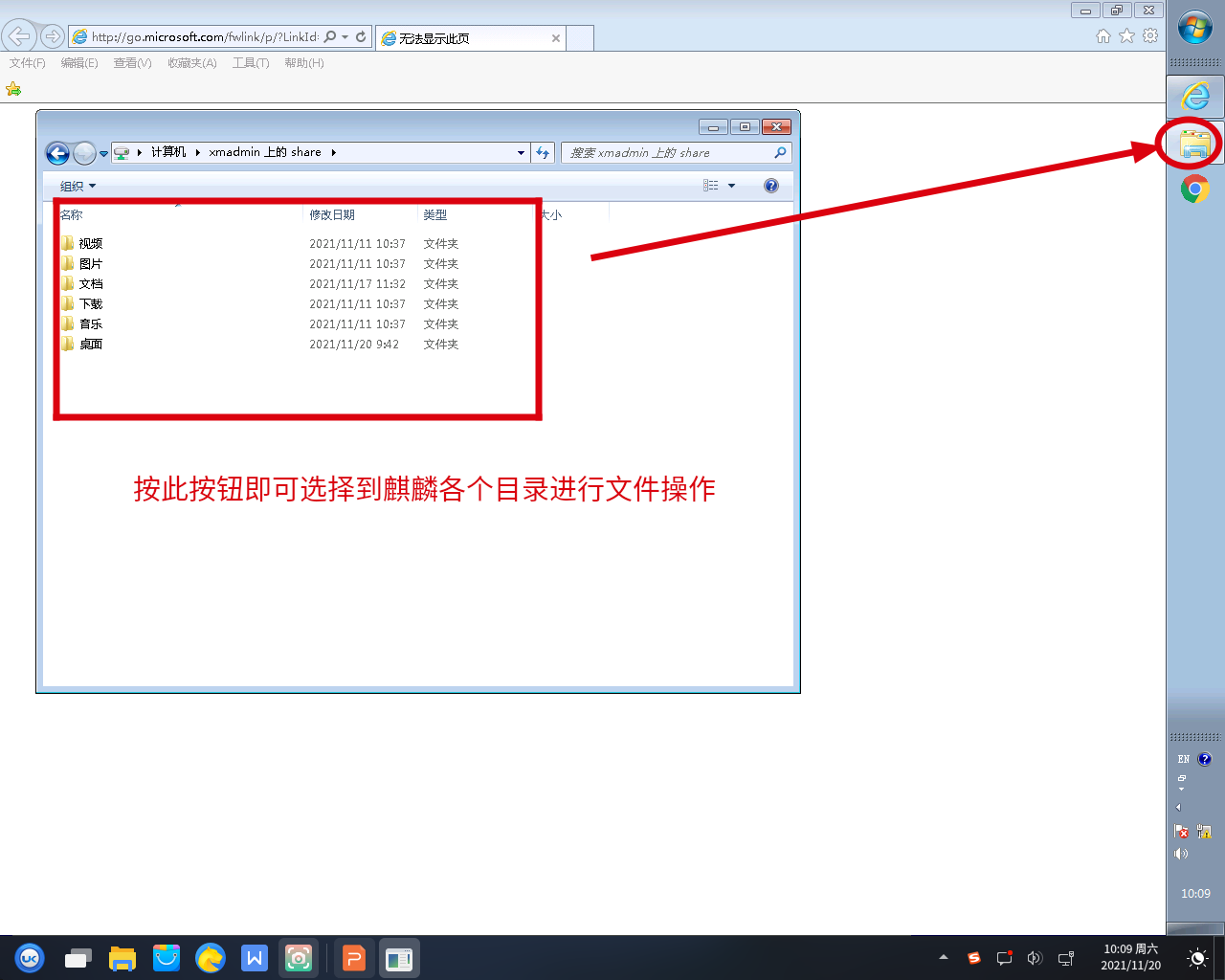The width and height of the screenshot is (1225, 980).
Task: Open the 文件(F) menu
Action: coord(28,63)
